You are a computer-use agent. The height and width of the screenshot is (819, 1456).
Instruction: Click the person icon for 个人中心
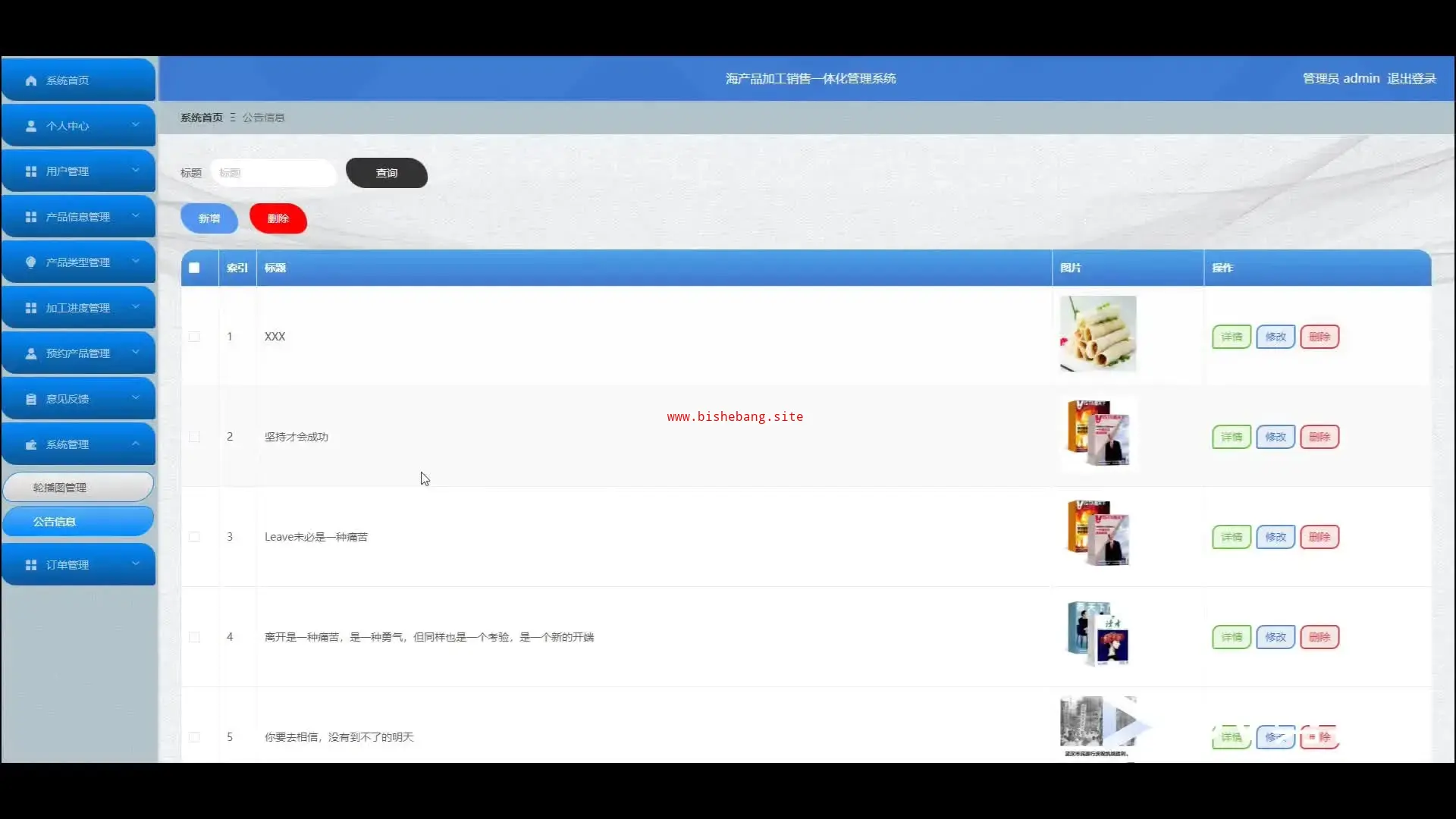[31, 126]
